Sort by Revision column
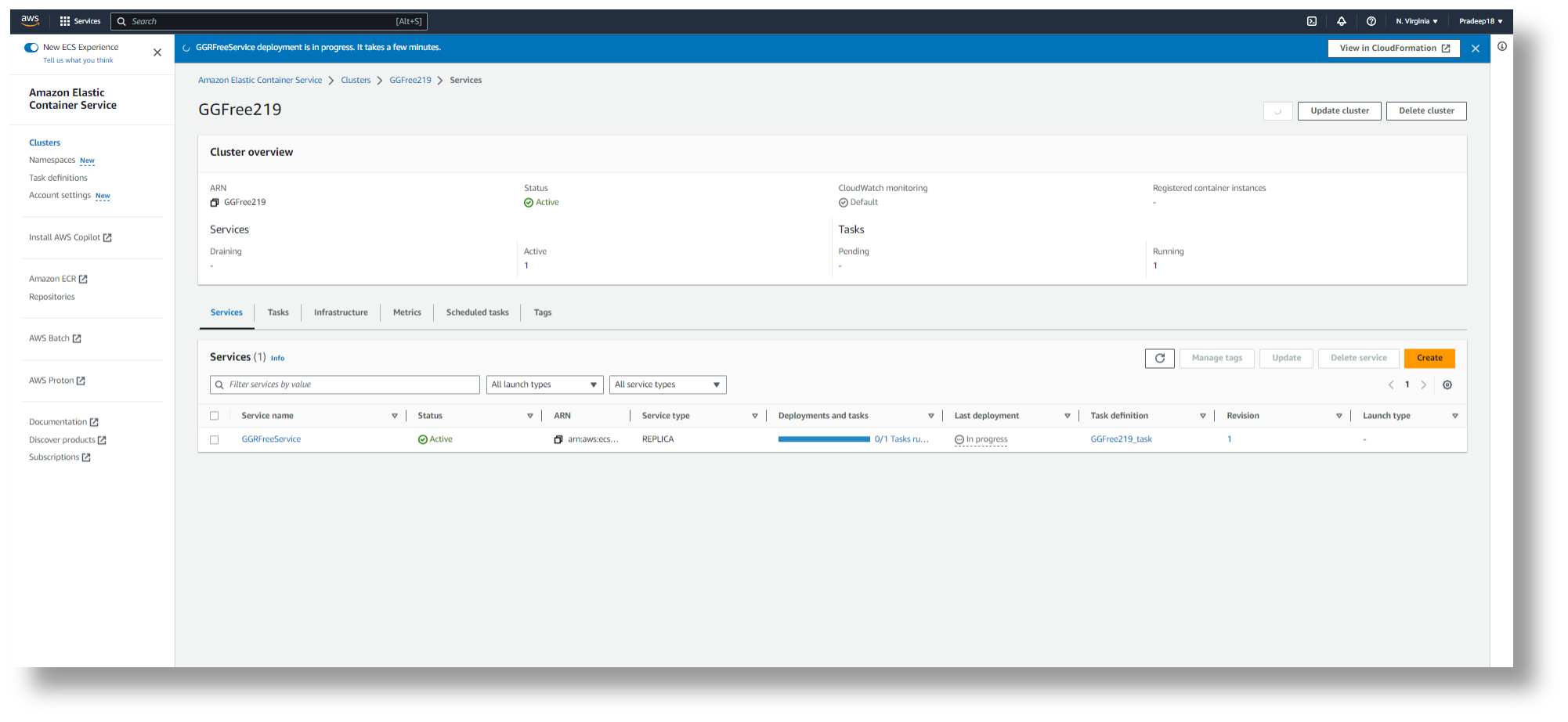 (x=1339, y=417)
